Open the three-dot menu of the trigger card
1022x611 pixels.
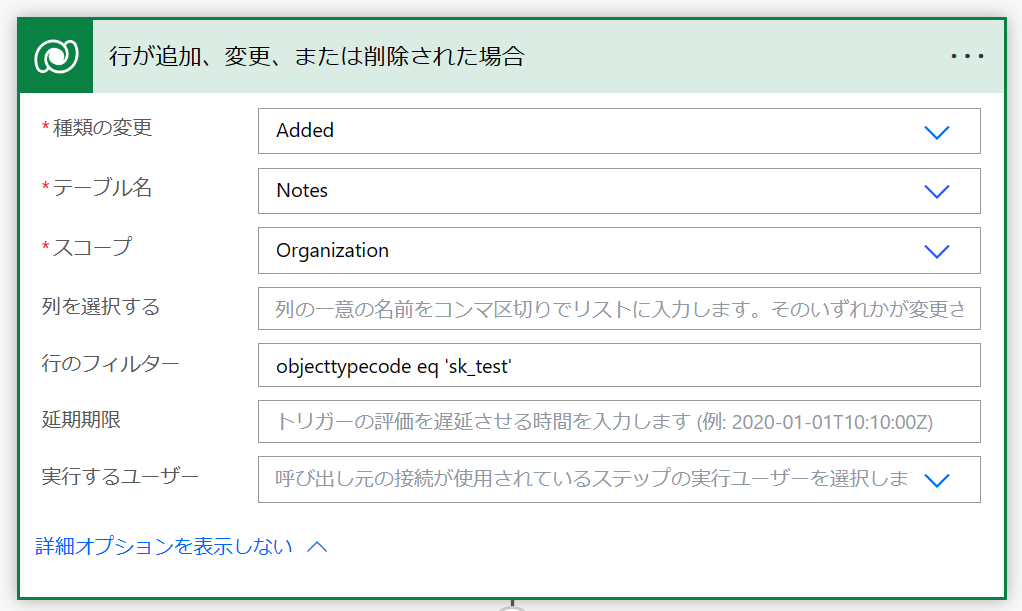click(967, 57)
